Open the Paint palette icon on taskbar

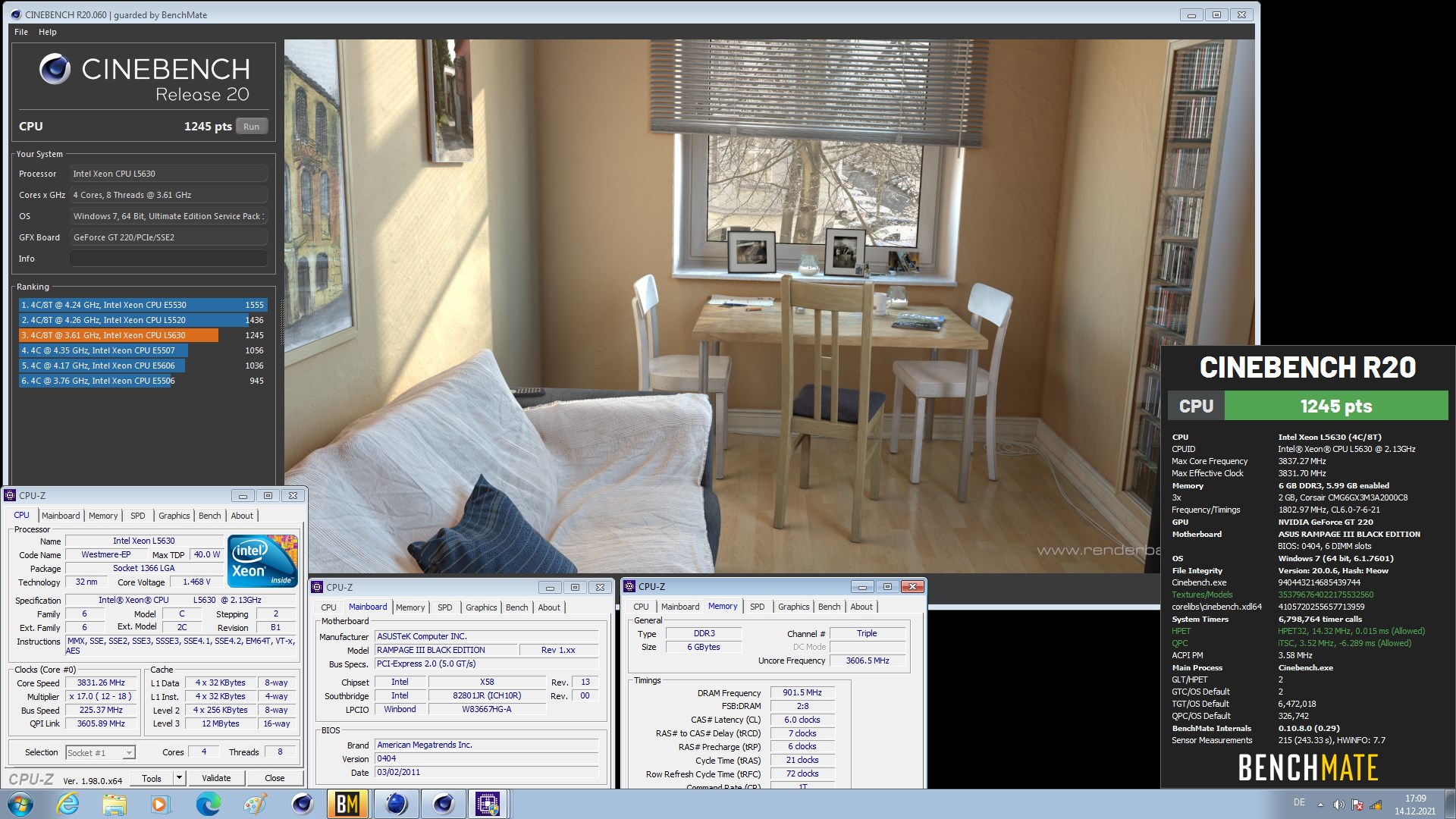[x=255, y=804]
